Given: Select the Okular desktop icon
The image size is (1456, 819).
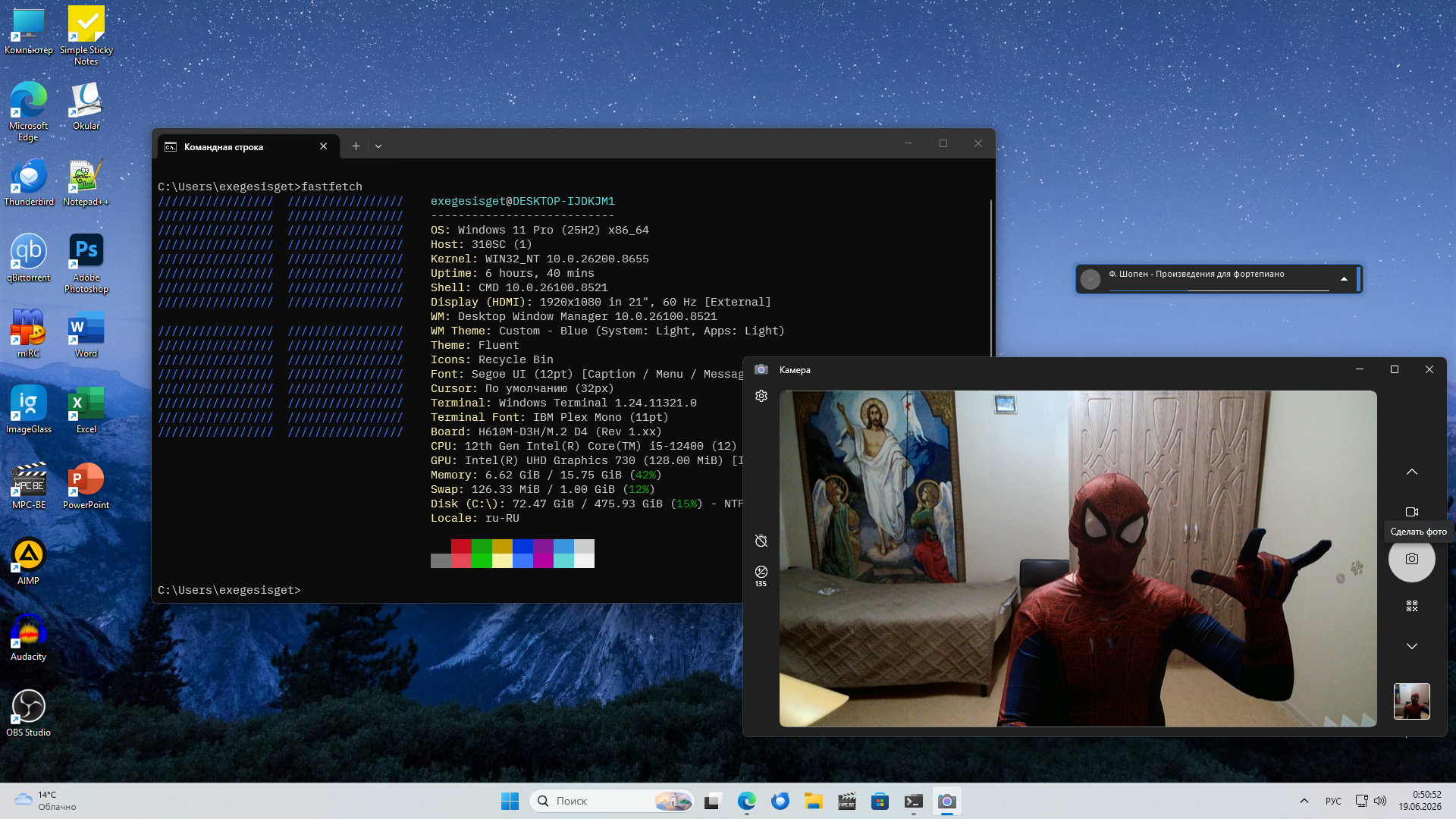Looking at the screenshot, I should pos(86,106).
